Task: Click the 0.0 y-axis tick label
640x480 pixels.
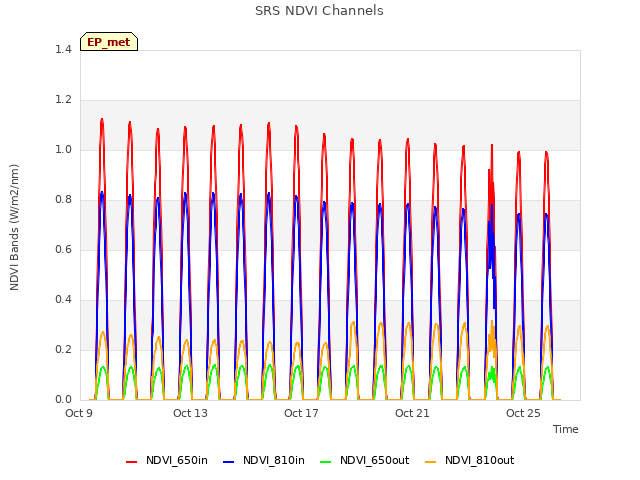Action: point(63,400)
